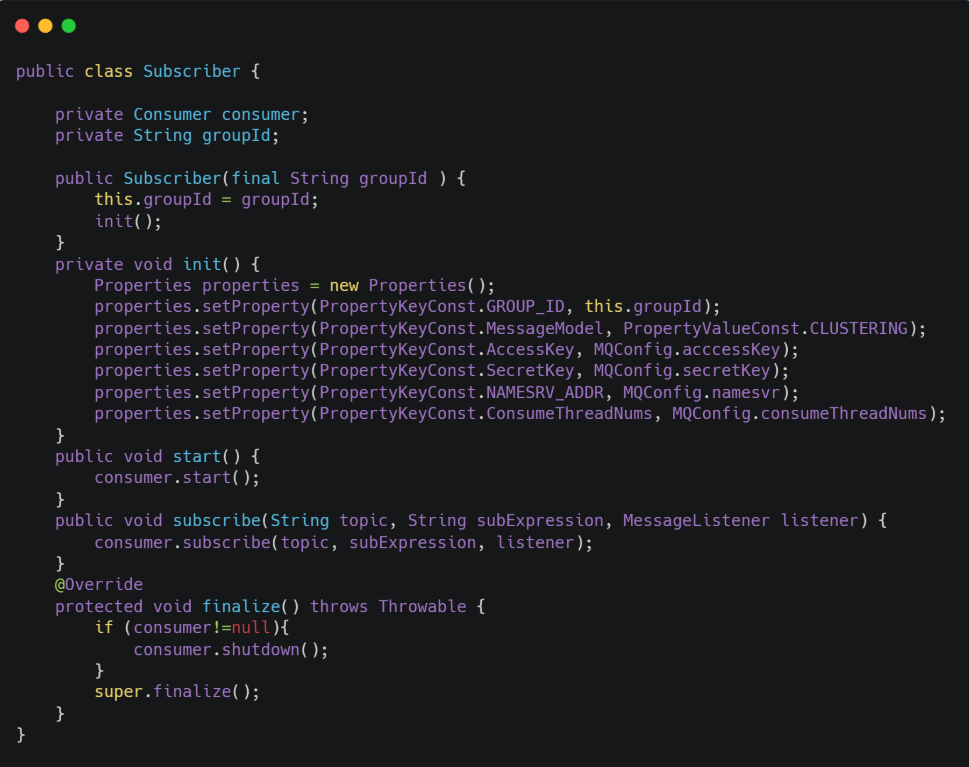The image size is (969, 767).
Task: Click 'PropertyValueConst.CLUSTERING' value
Action: (766, 328)
